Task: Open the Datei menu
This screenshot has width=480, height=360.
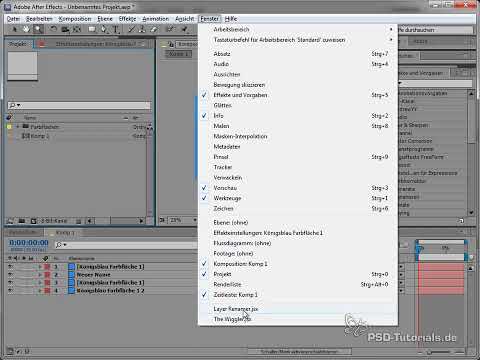Action: pos(13,19)
